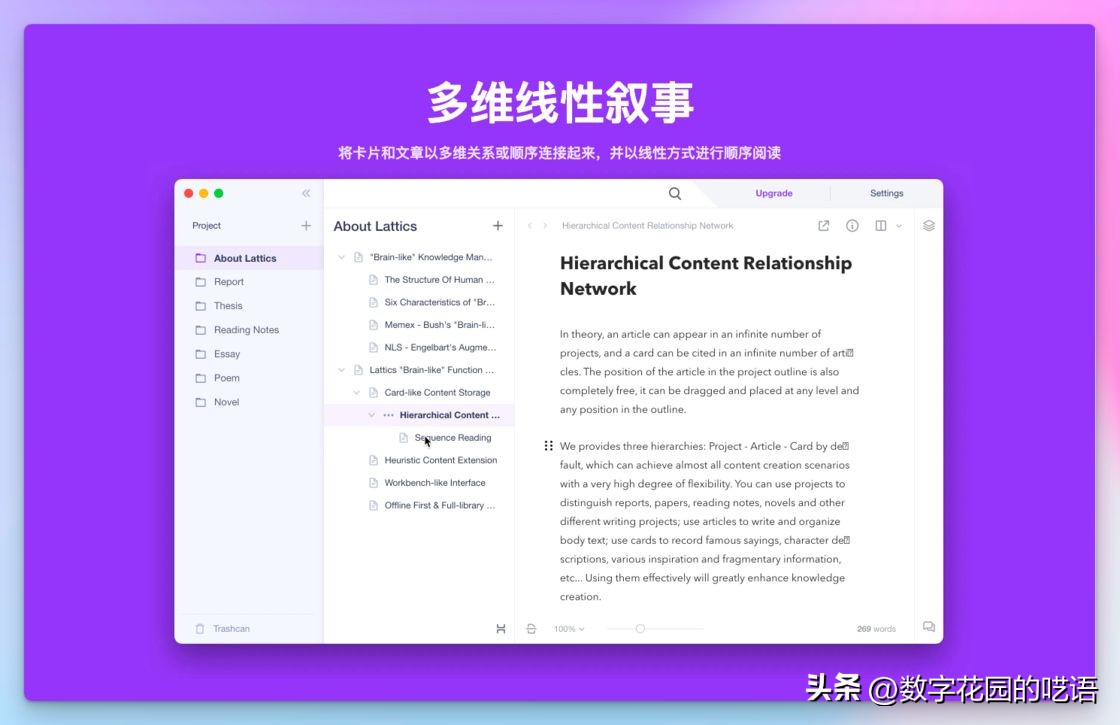Image resolution: width=1120 pixels, height=725 pixels.
Task: Toggle the split view layout icon
Action: (881, 226)
